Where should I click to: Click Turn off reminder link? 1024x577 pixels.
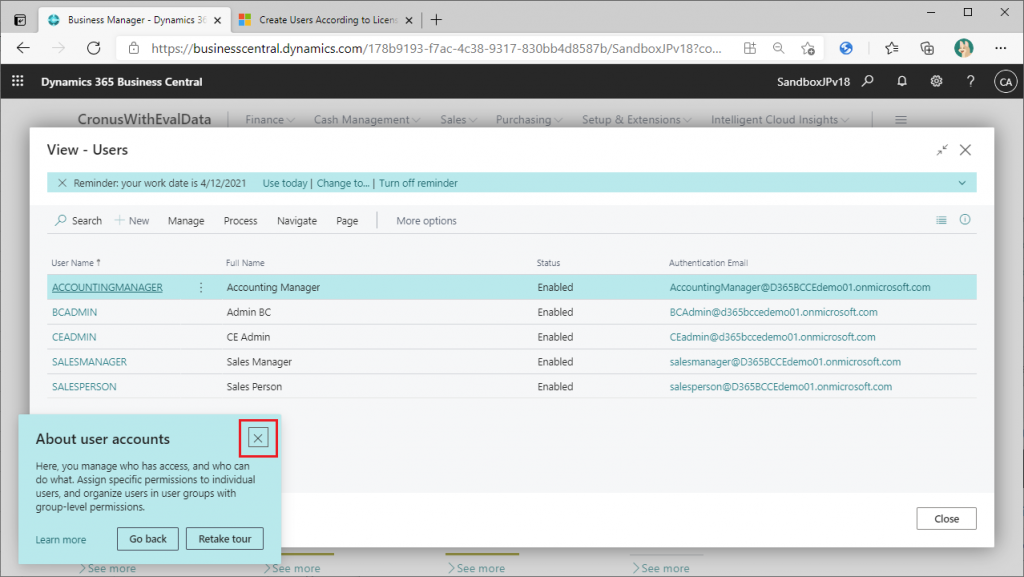click(x=418, y=183)
